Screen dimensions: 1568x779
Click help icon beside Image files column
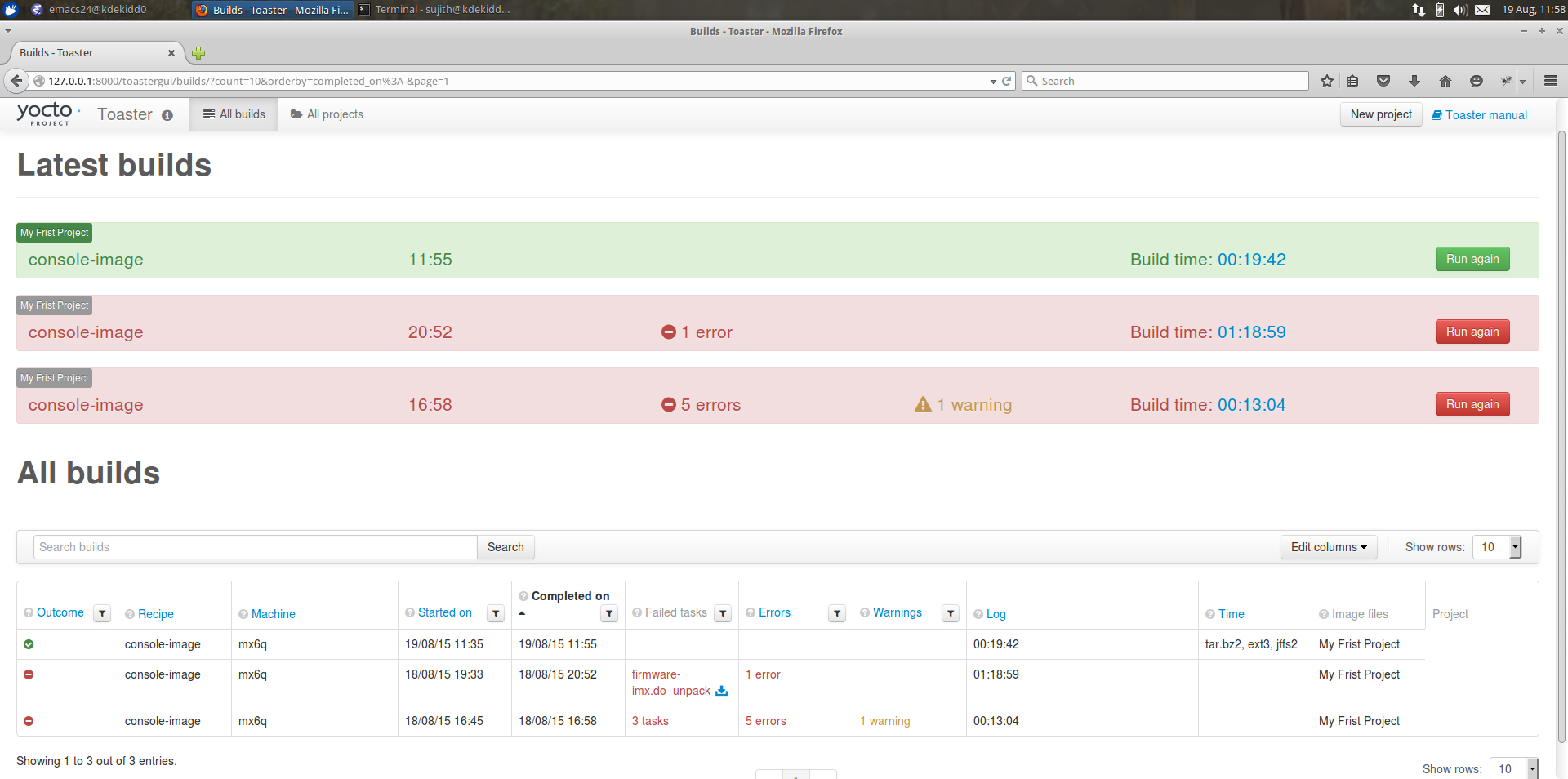[x=1324, y=614]
